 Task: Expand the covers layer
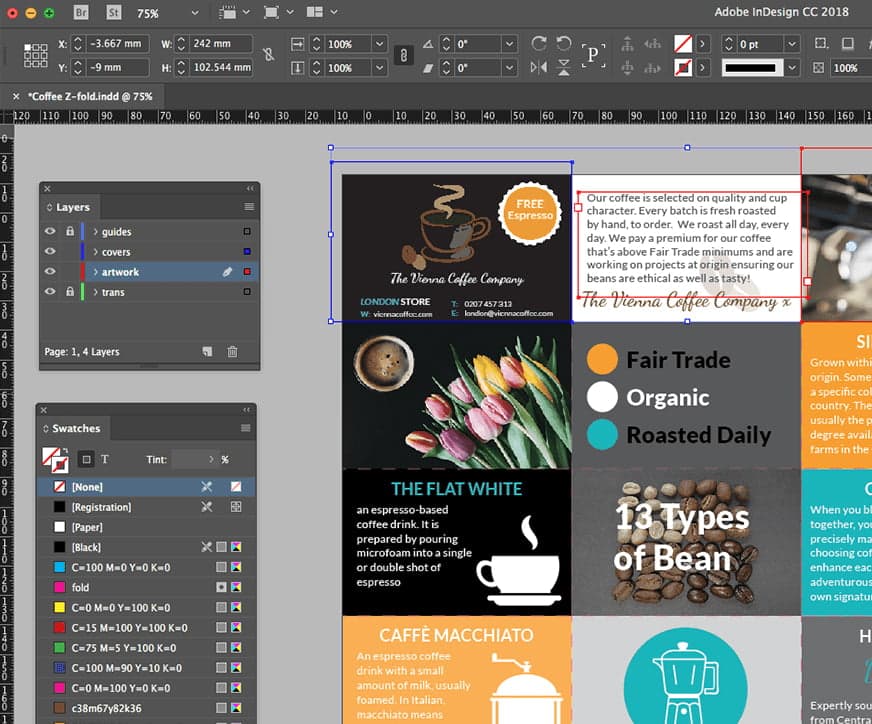(x=96, y=251)
